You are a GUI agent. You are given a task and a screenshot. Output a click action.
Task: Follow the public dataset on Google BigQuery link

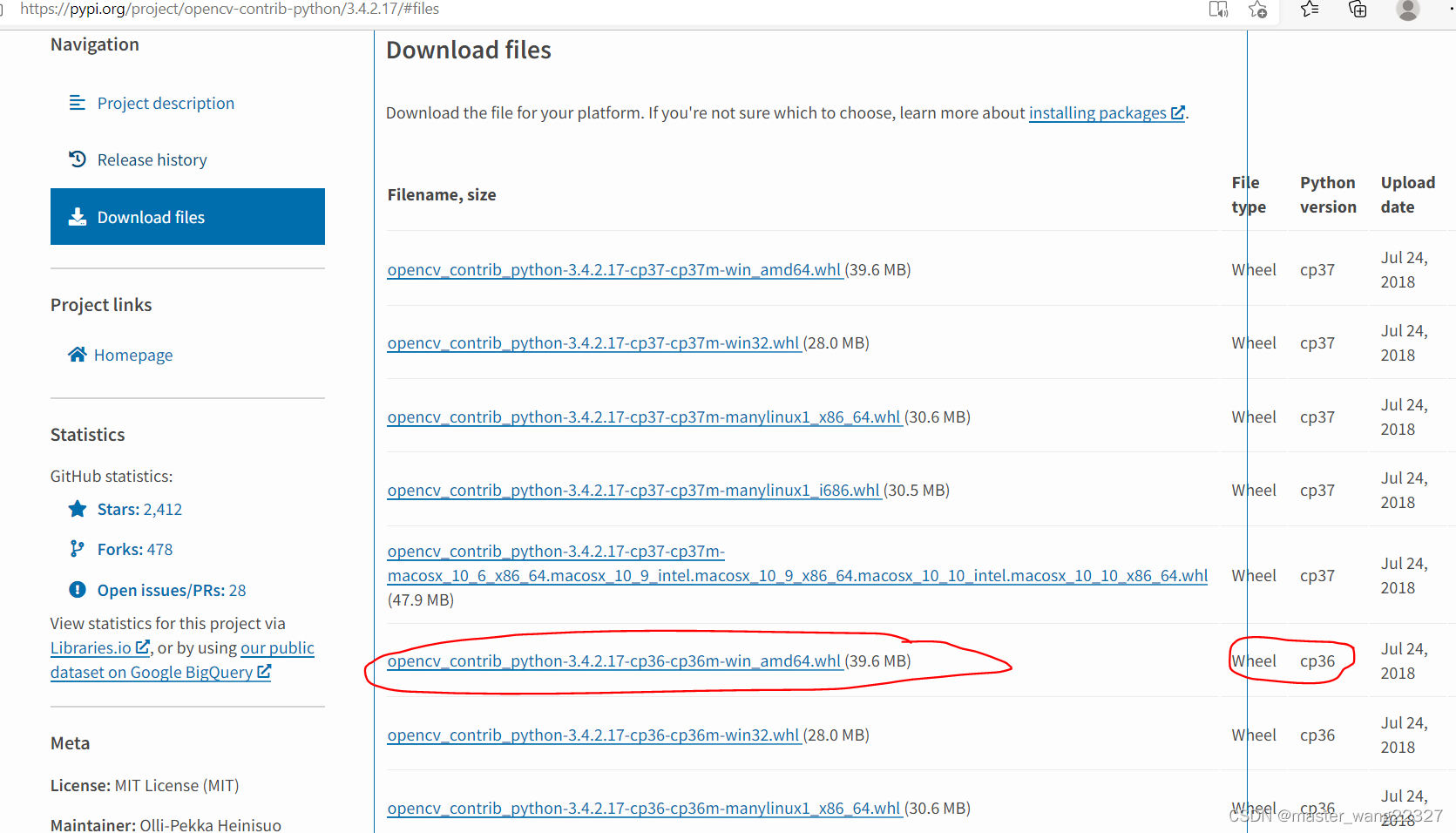[x=182, y=660]
